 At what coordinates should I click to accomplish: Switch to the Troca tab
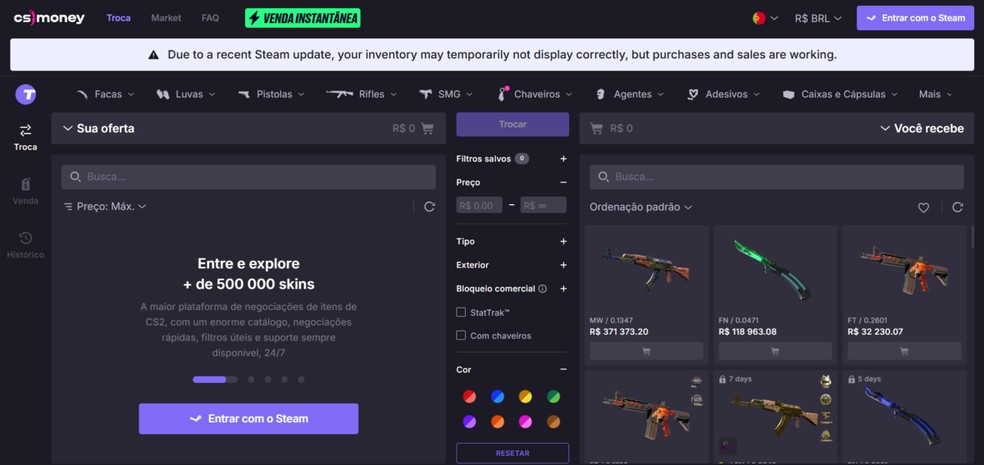(x=119, y=18)
